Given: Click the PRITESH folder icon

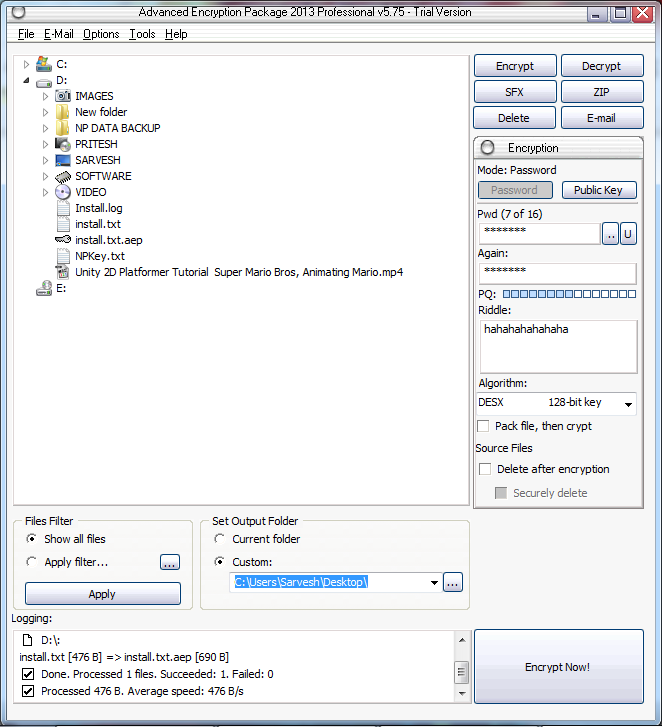Looking at the screenshot, I should coord(63,144).
